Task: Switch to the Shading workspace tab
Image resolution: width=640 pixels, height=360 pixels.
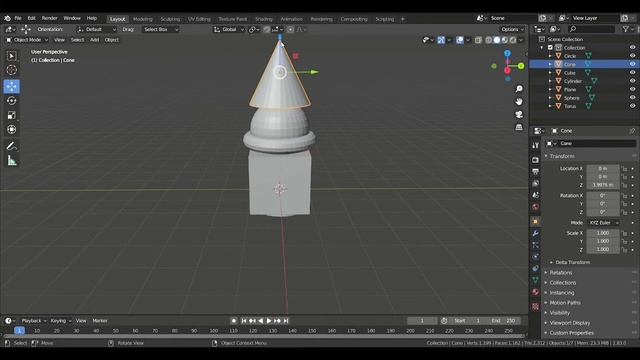Action: [264, 19]
